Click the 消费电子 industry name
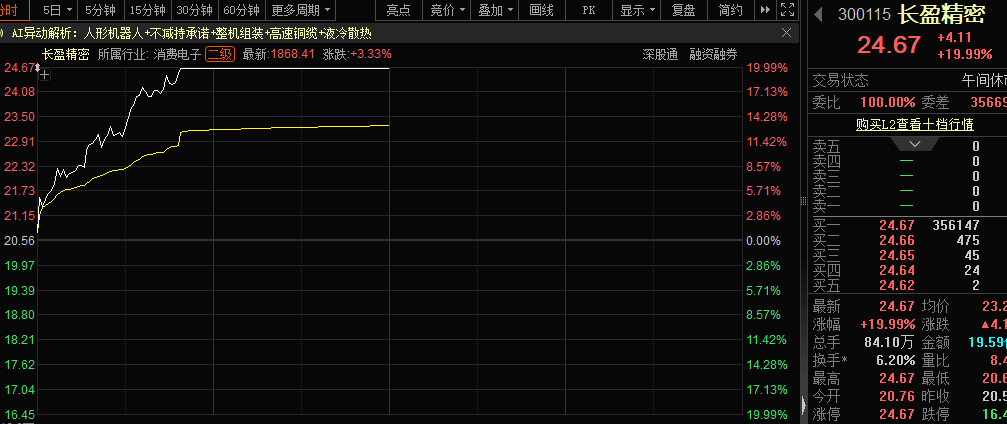Viewport: 1007px width, 424px height. (177, 55)
